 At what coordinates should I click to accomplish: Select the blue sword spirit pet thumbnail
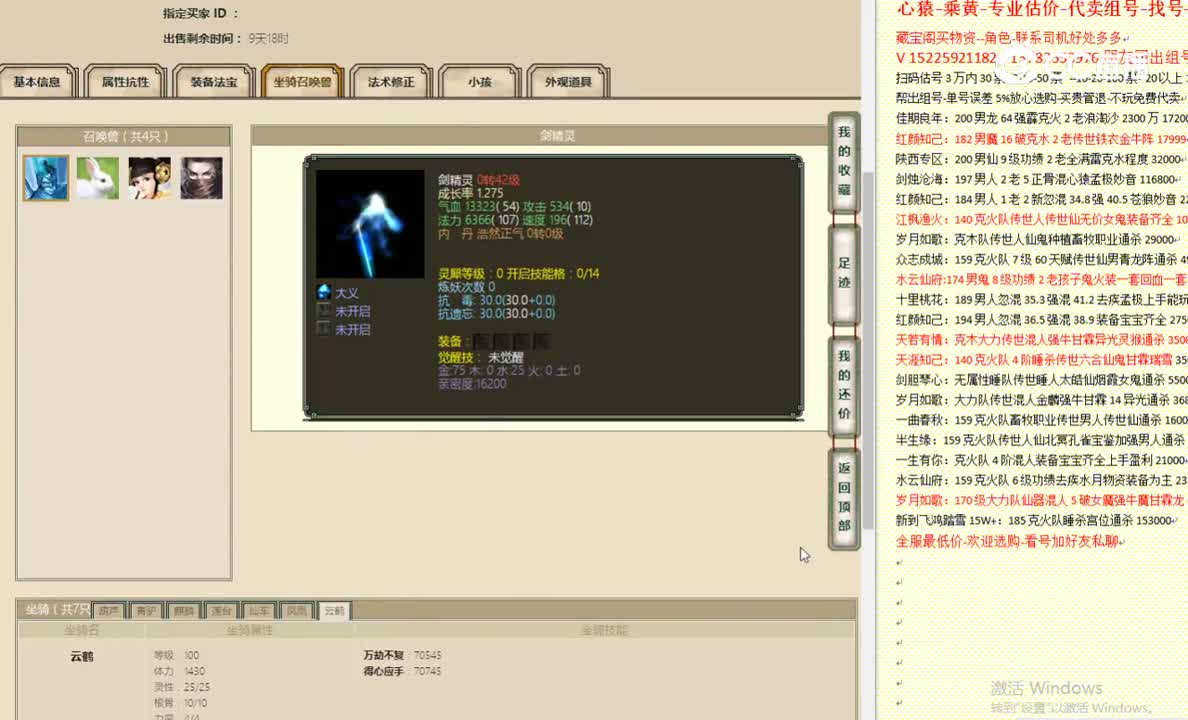[45, 178]
